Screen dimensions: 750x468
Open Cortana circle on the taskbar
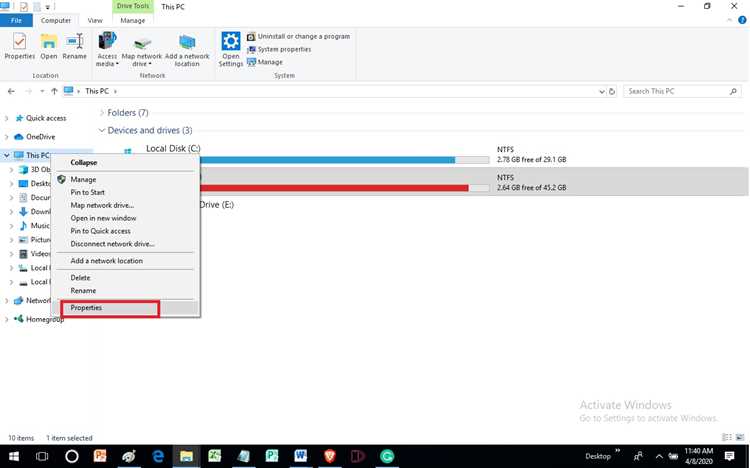[x=72, y=457]
